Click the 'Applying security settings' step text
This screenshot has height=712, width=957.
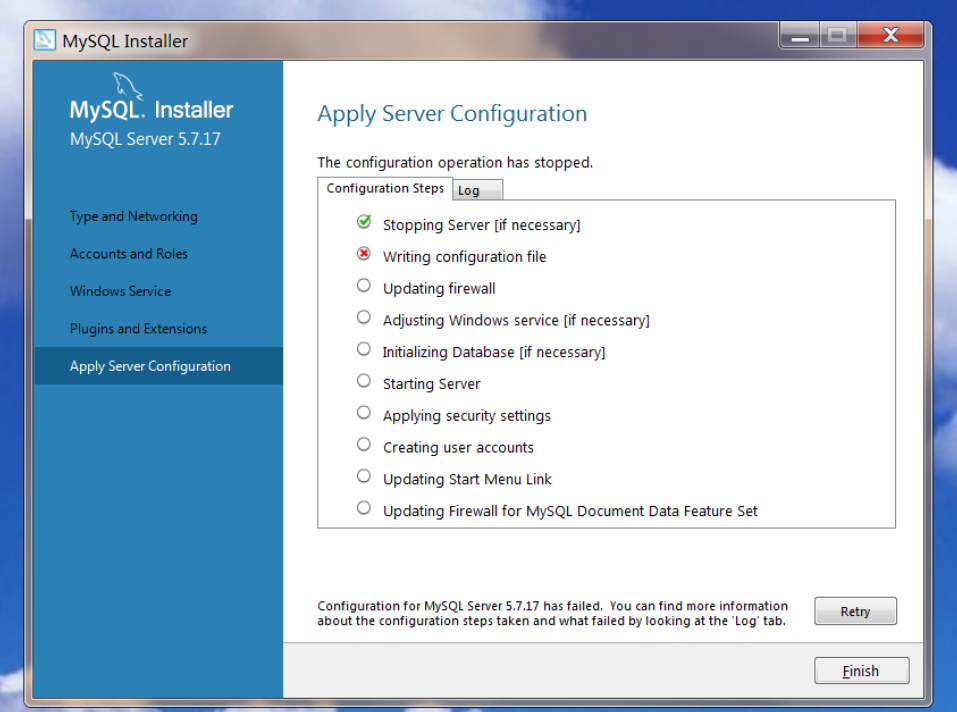click(467, 415)
